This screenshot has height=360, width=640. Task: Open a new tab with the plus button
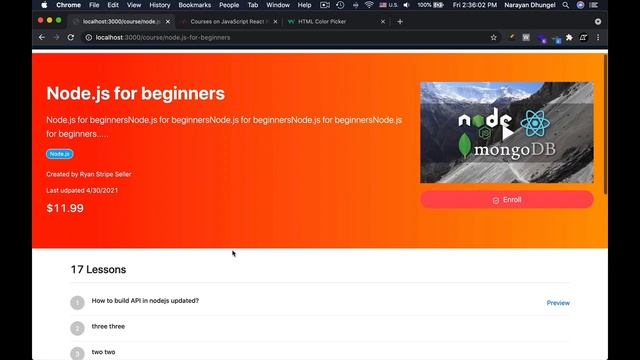[400, 22]
